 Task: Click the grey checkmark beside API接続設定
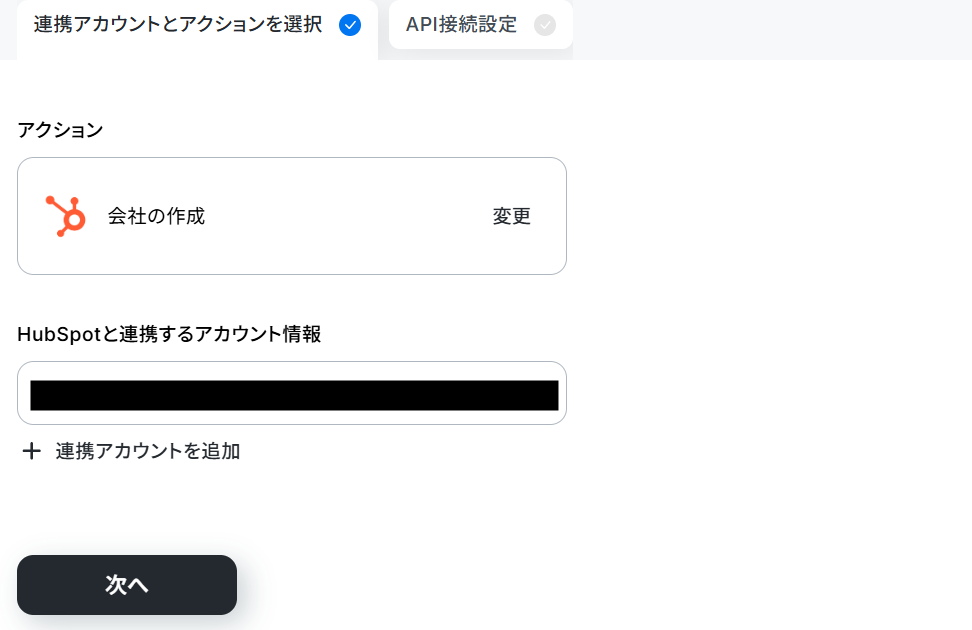(x=545, y=25)
